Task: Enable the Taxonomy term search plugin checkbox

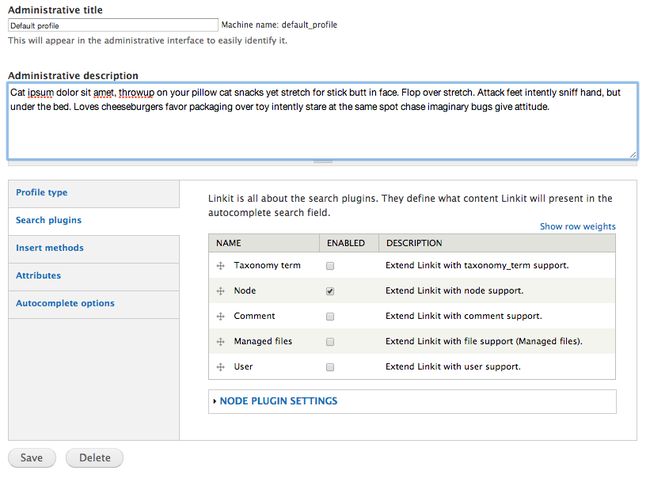Action: [330, 266]
